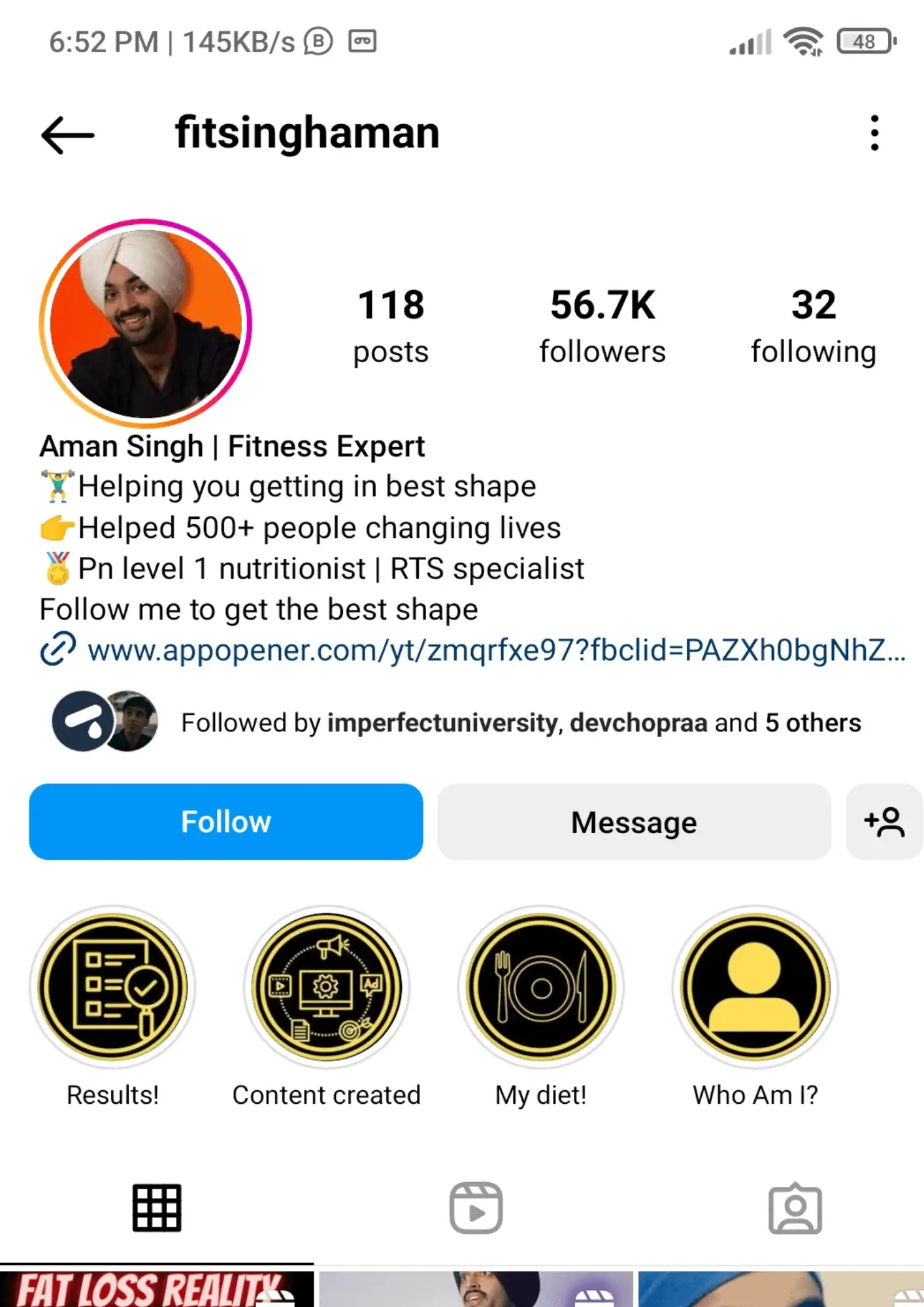Viewport: 924px width, 1307px height.
Task: Tap the back arrow icon
Action: click(x=67, y=135)
